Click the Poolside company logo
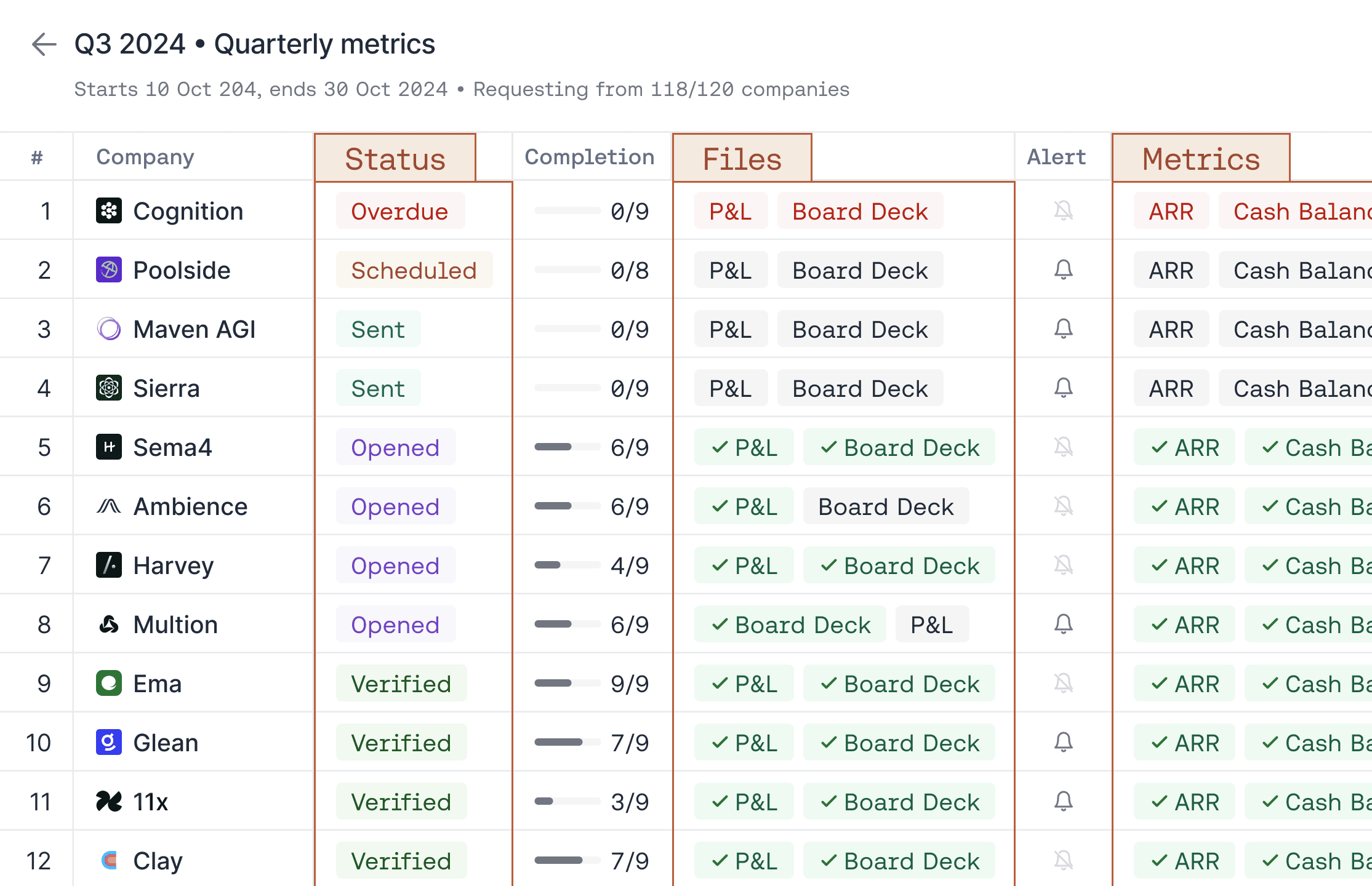This screenshot has width=1372, height=886. 109,270
